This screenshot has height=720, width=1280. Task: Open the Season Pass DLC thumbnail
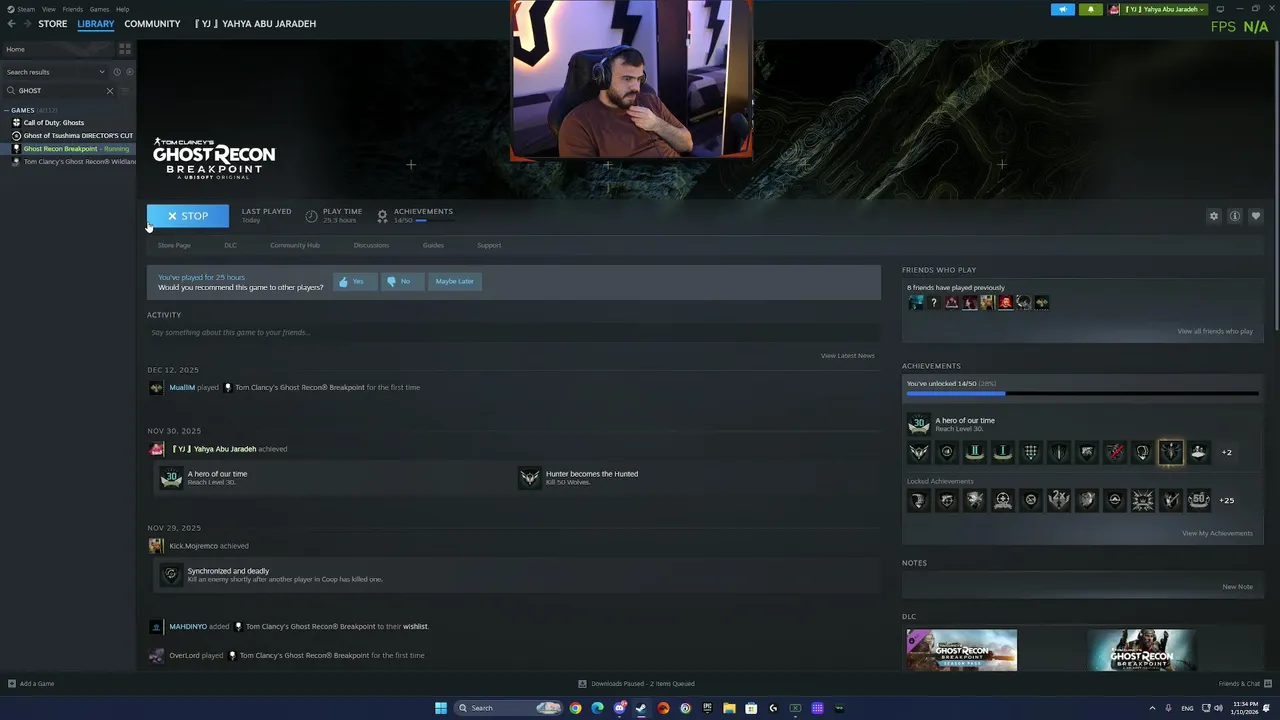coord(962,650)
